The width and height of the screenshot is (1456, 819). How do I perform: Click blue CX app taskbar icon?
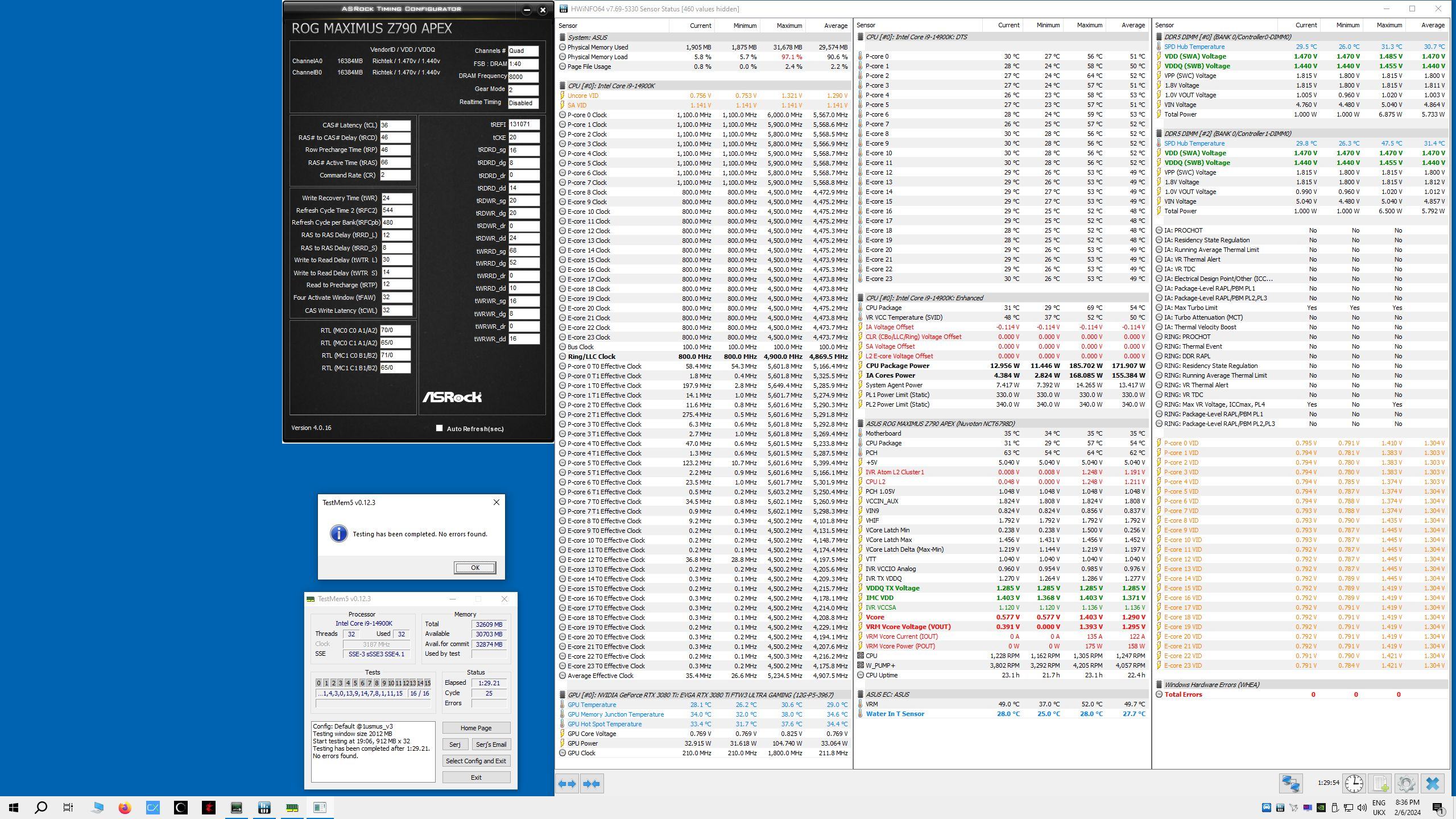(x=153, y=807)
